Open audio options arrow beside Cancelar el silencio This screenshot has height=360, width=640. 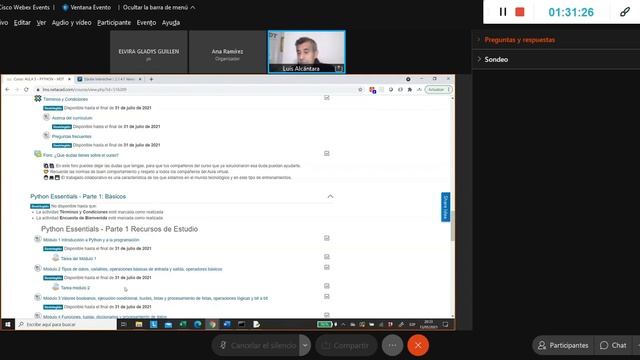point(305,345)
